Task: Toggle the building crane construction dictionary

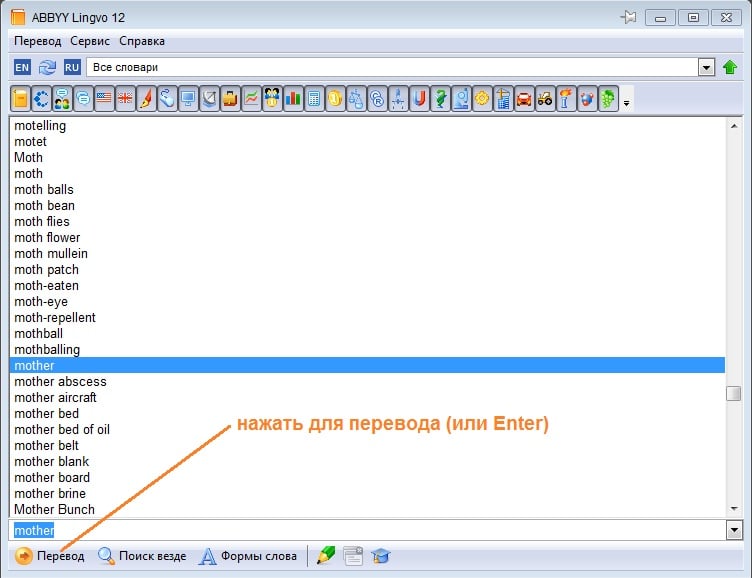Action: [x=503, y=99]
